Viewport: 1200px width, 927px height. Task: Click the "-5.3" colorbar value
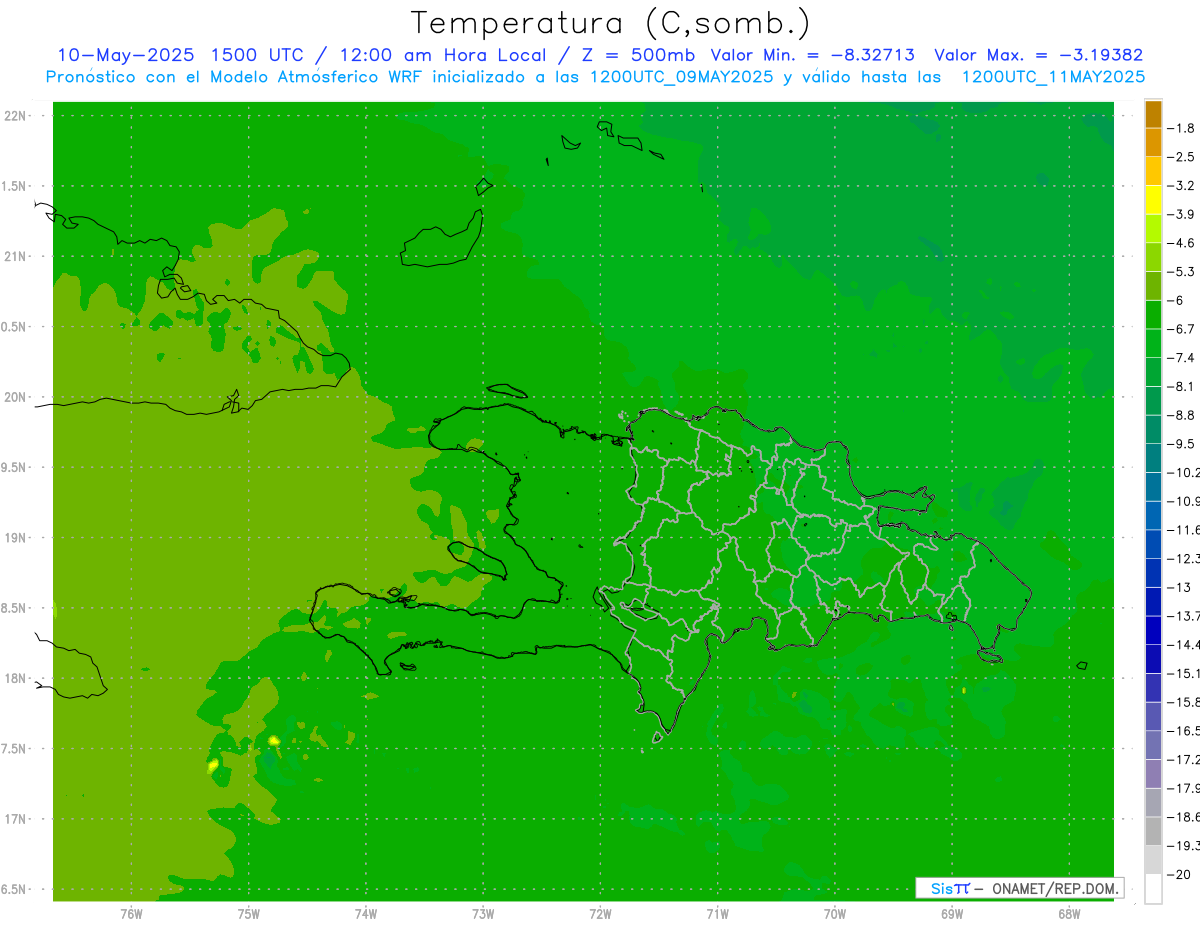1181,271
